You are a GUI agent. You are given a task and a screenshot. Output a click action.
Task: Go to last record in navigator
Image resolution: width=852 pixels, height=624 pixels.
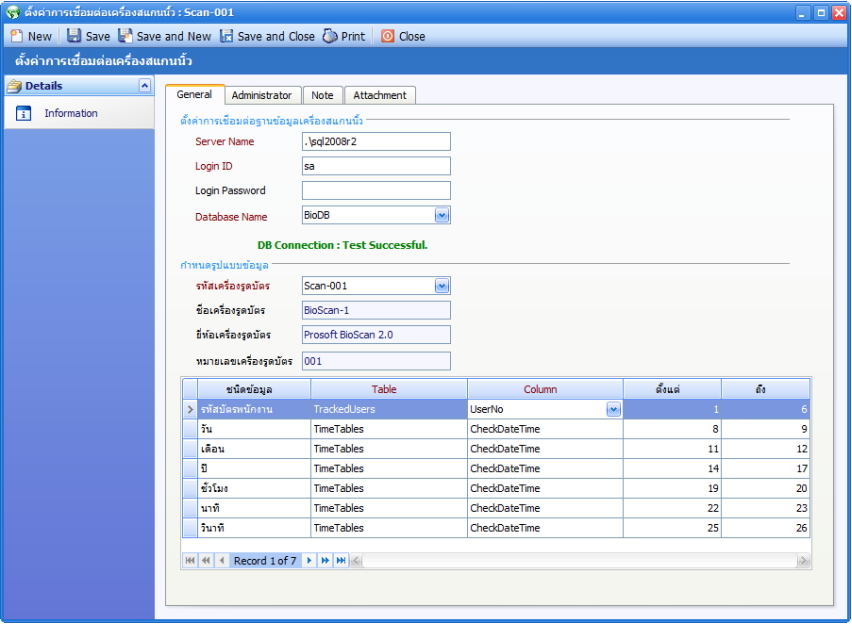tap(341, 560)
